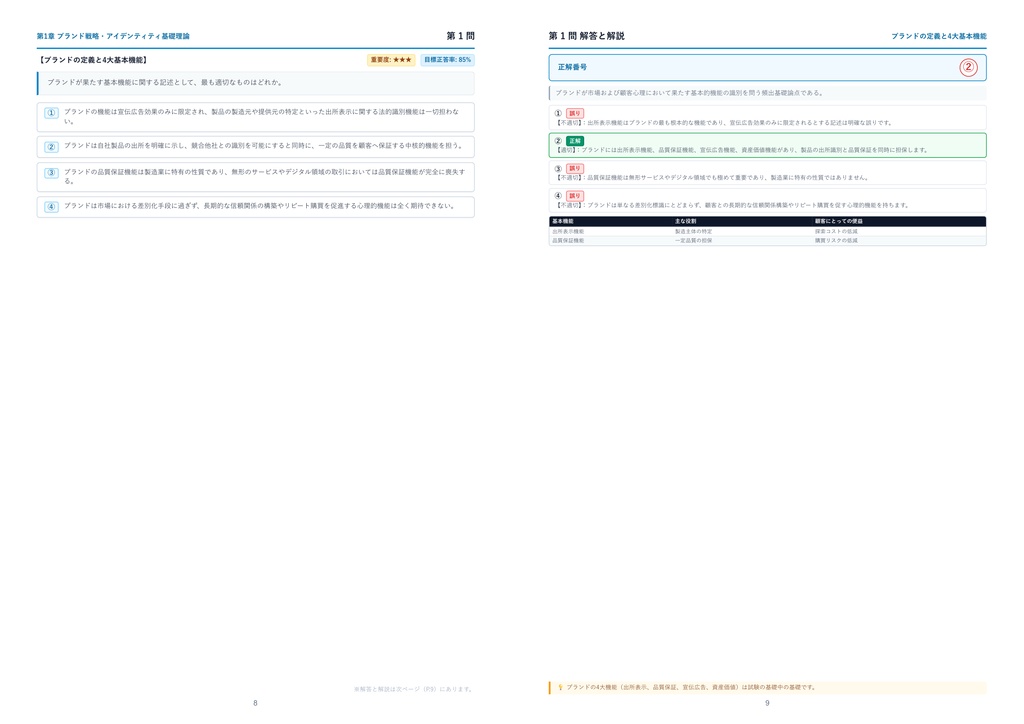Click the summary line 'ブランドが市場および顧客心理において…'
This screenshot has height=724, width=1024.
click(689, 93)
